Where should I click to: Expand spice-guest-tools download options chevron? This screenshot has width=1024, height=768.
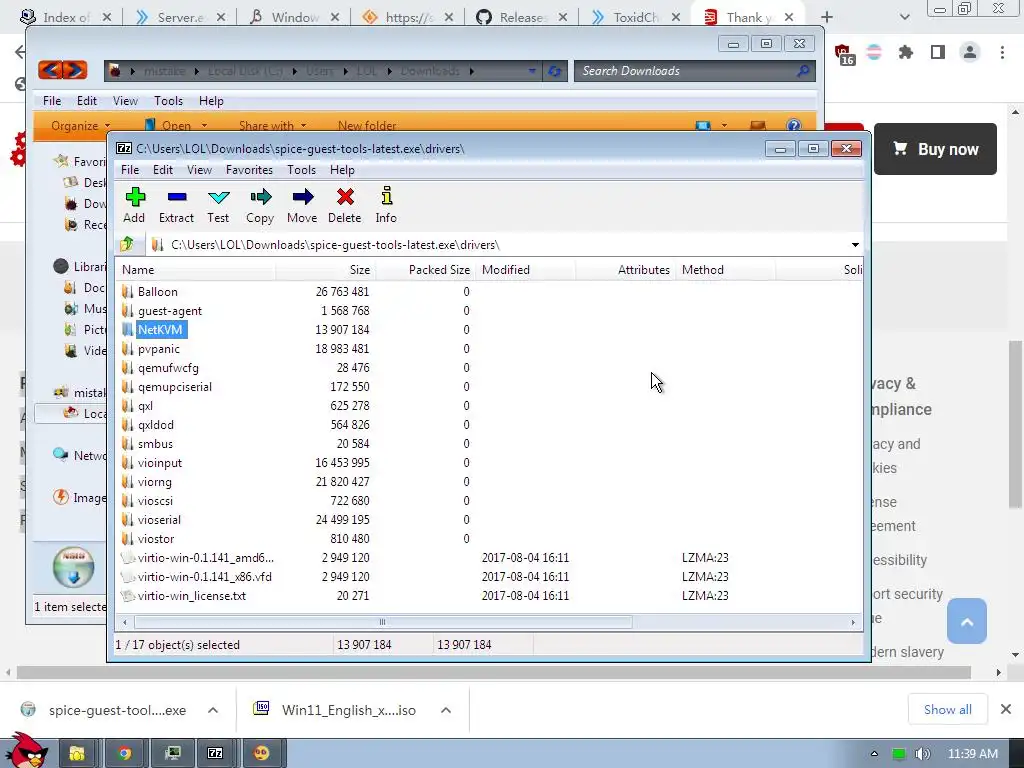(213, 710)
